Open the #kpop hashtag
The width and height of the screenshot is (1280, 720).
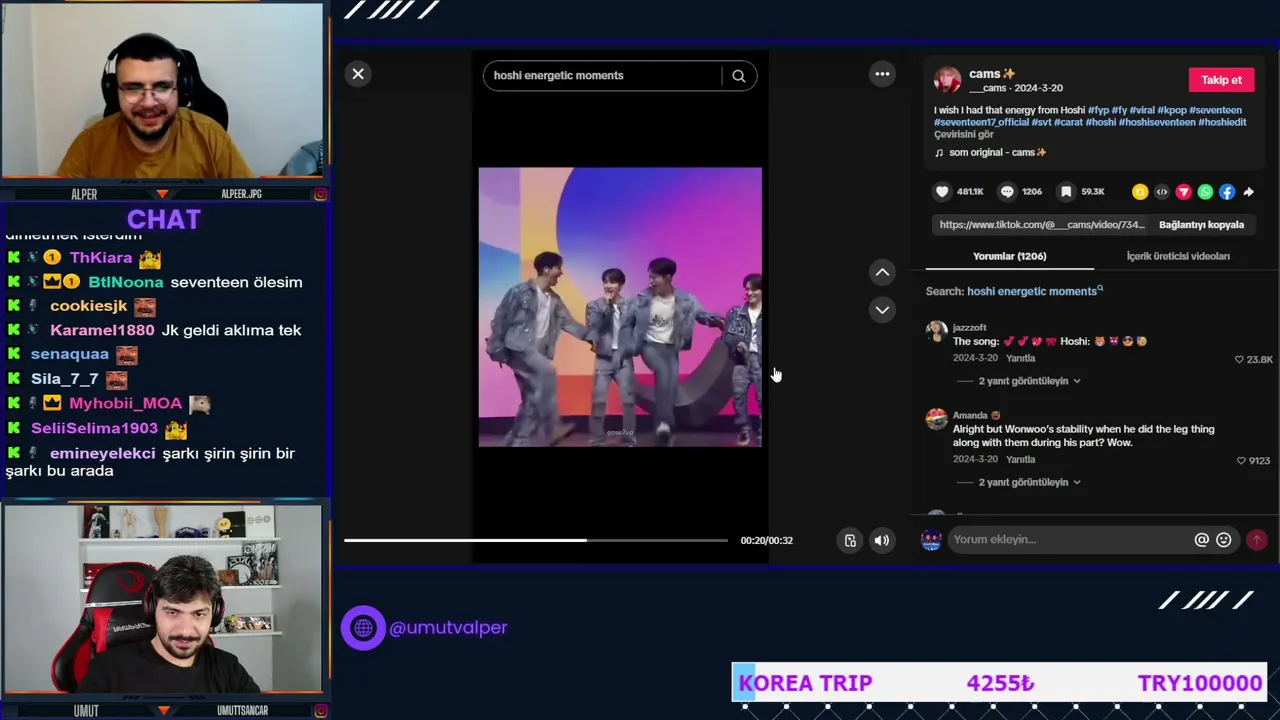(x=1171, y=110)
